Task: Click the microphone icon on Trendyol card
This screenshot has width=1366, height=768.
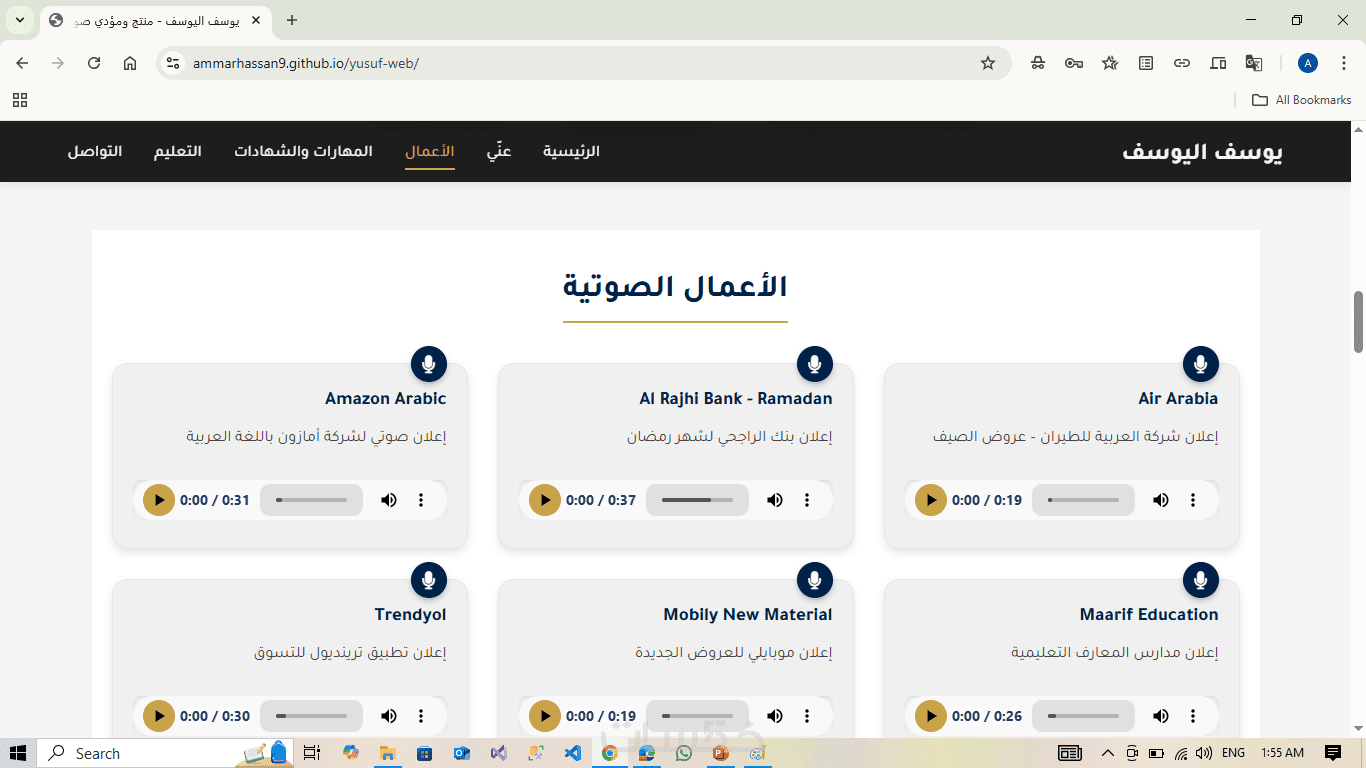Action: point(429,580)
